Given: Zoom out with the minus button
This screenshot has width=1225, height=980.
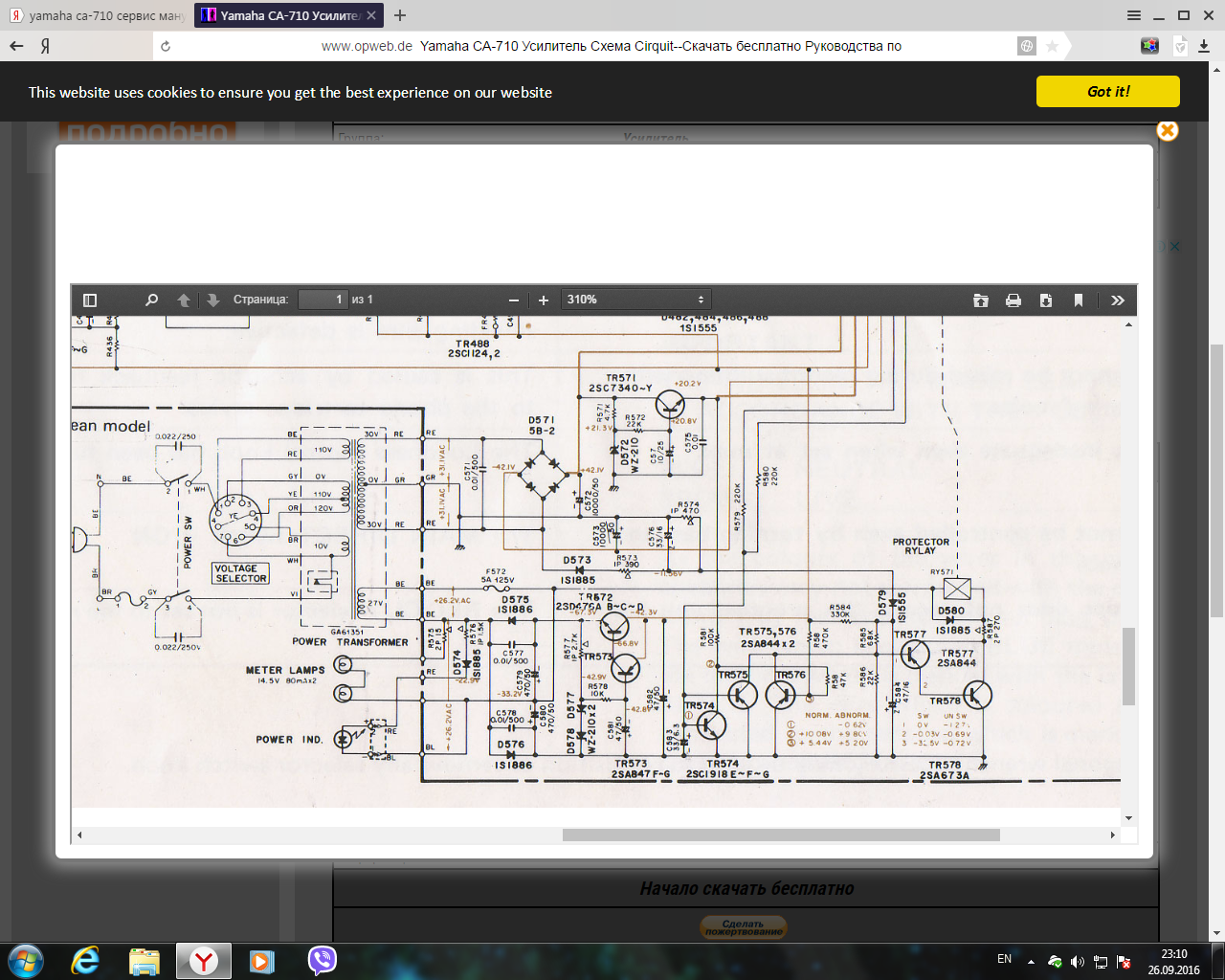Looking at the screenshot, I should [514, 300].
